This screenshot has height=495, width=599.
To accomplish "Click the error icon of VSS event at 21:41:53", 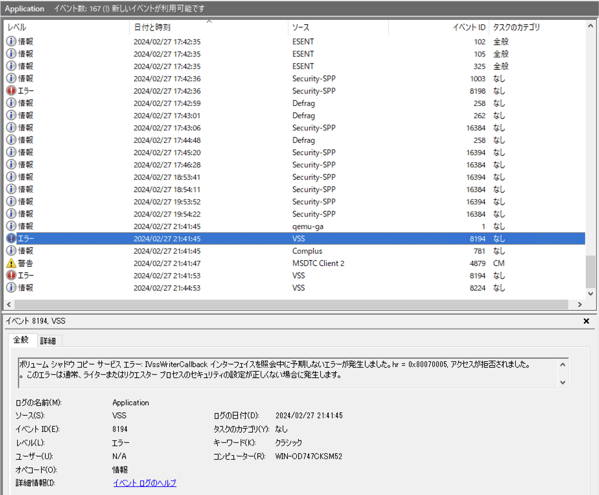I will click(11, 275).
